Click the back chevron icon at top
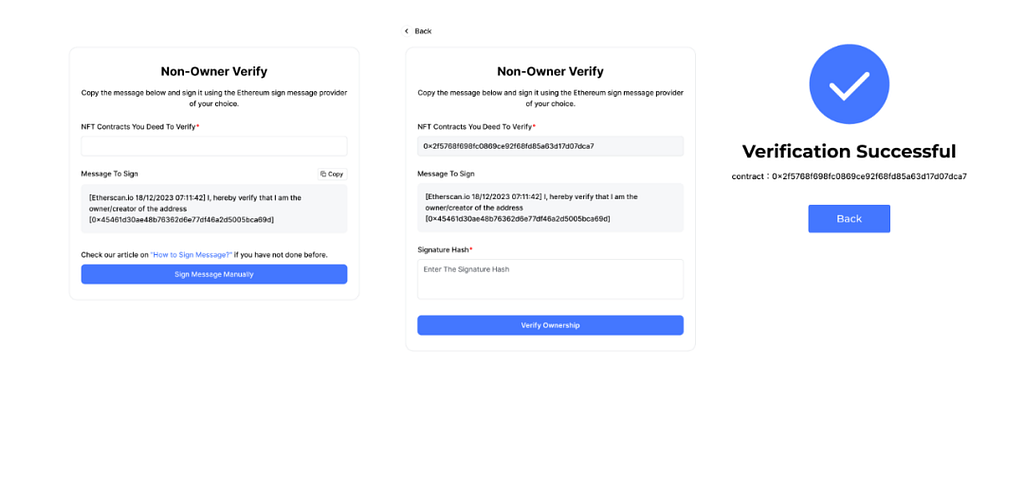1024x495 pixels. click(x=407, y=31)
